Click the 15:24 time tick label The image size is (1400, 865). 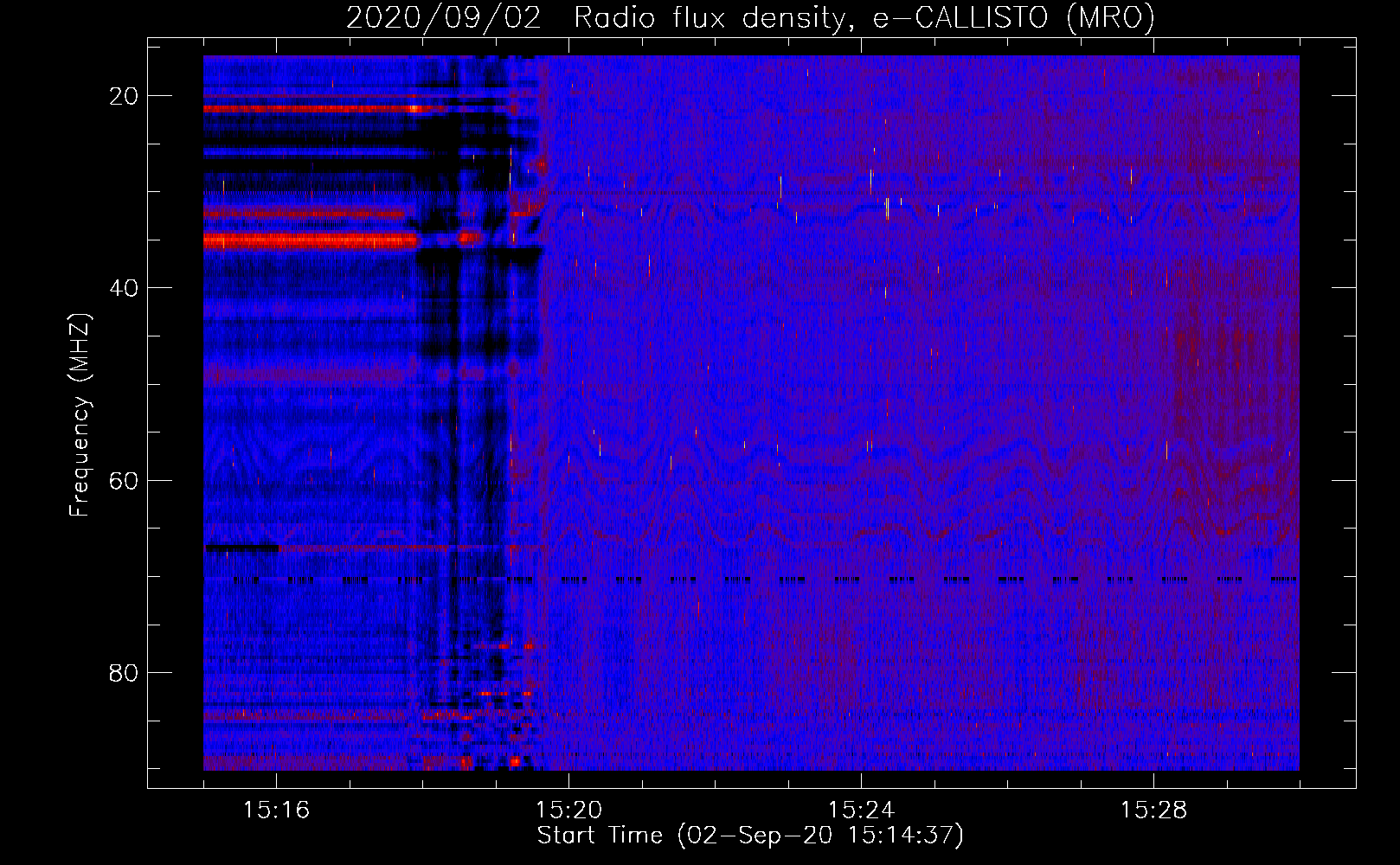(861, 811)
